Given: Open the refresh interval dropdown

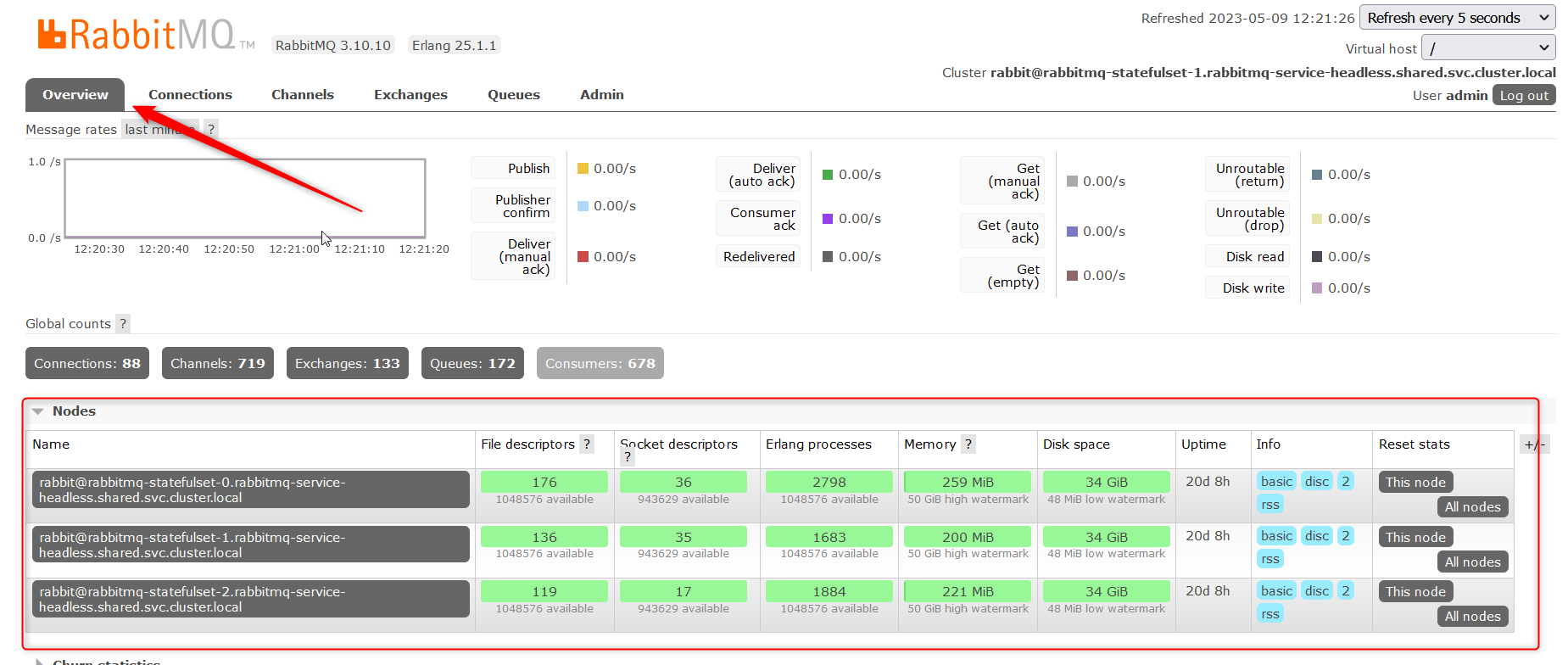Looking at the screenshot, I should (1457, 18).
